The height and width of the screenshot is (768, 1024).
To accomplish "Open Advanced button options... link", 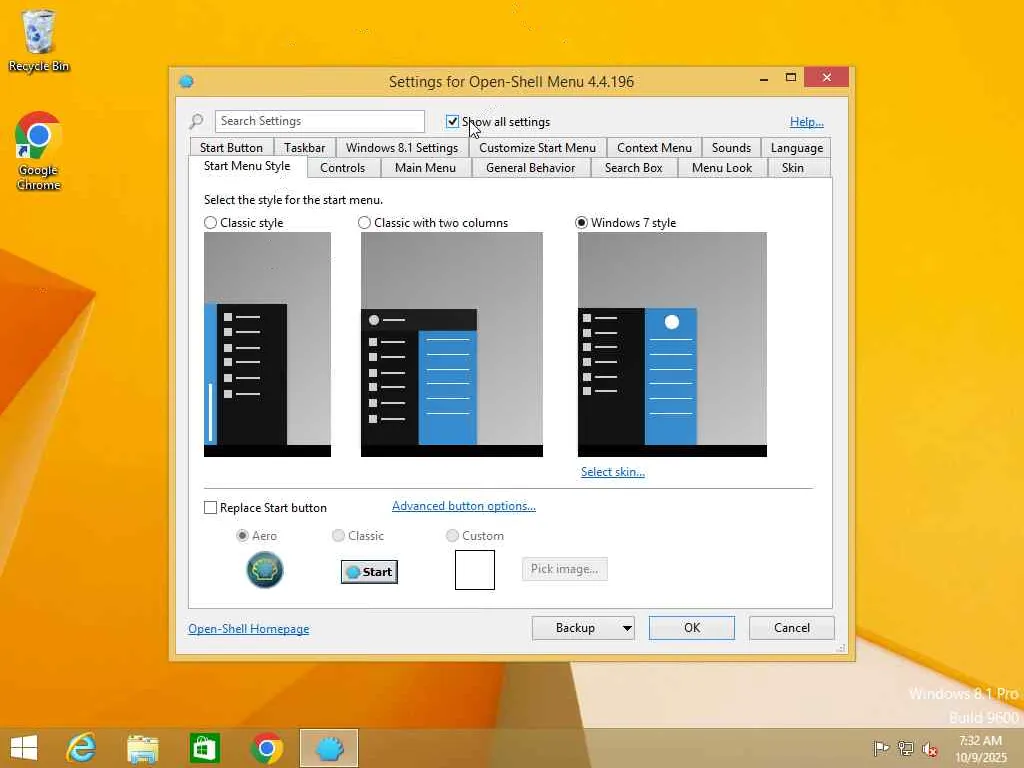I will 464,506.
